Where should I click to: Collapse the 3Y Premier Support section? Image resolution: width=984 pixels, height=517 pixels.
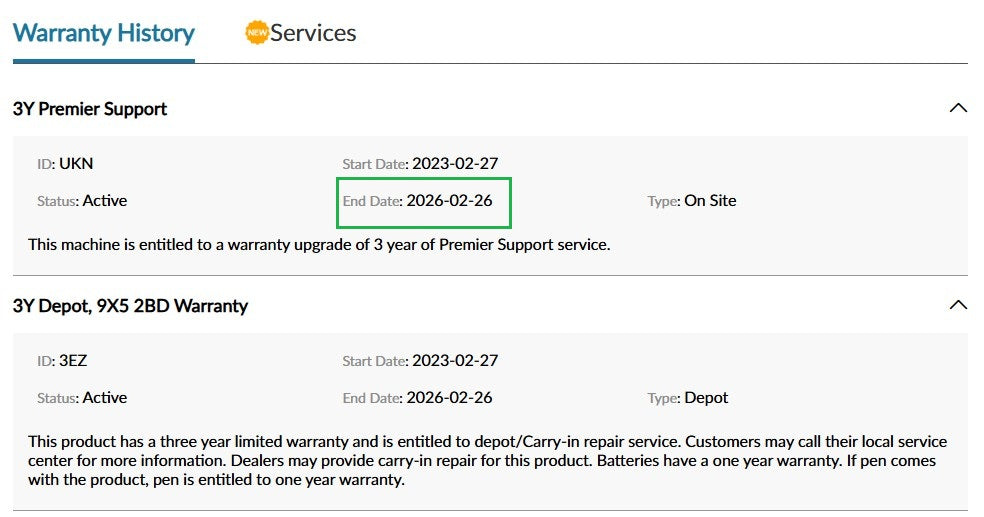(958, 108)
